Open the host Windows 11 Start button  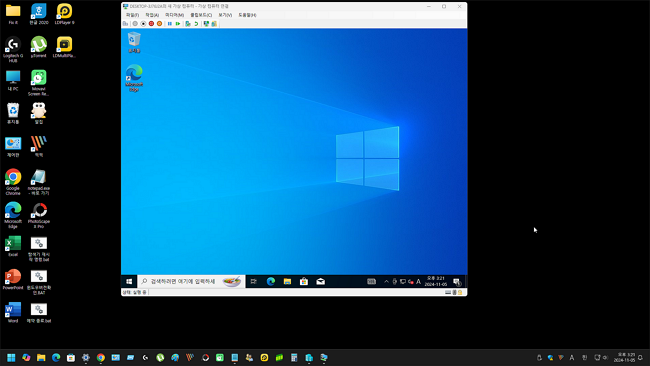coord(11,357)
